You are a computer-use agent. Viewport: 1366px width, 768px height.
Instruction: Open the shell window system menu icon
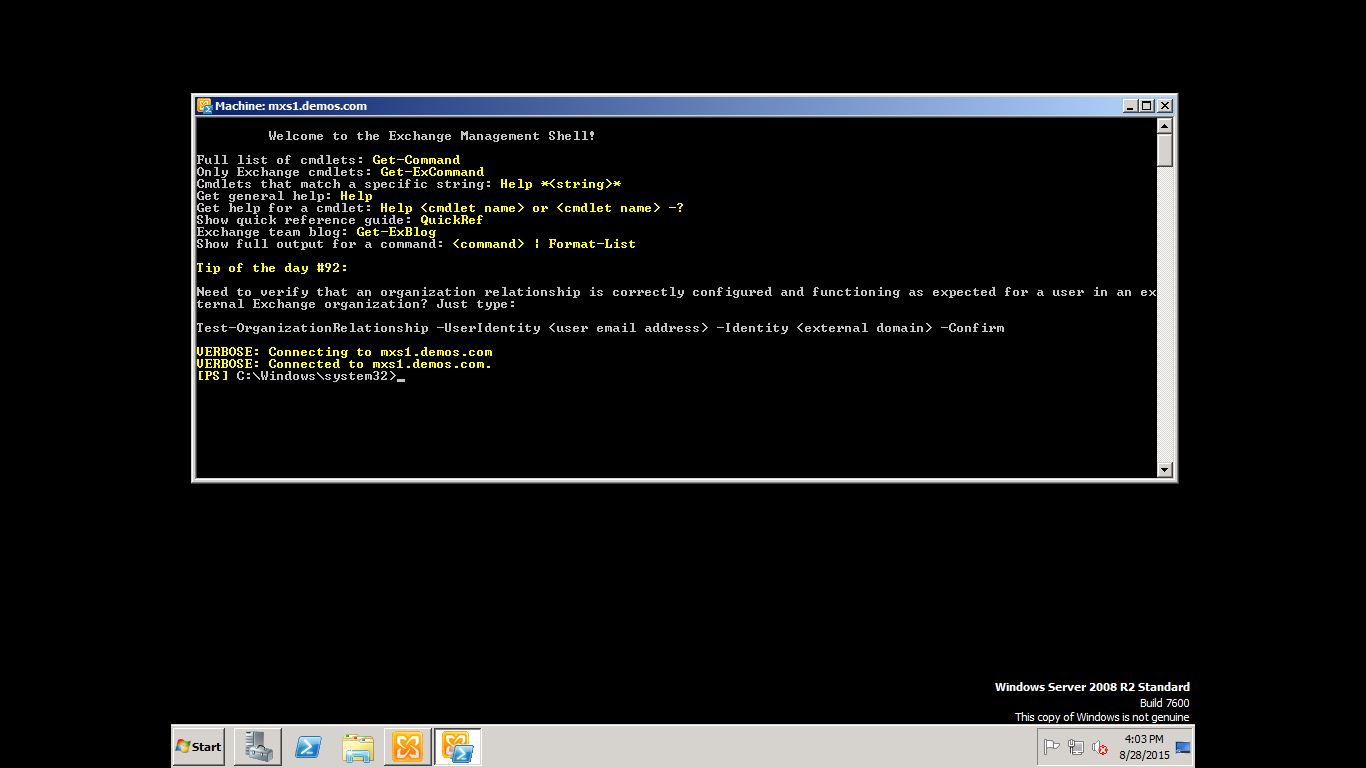click(x=204, y=105)
